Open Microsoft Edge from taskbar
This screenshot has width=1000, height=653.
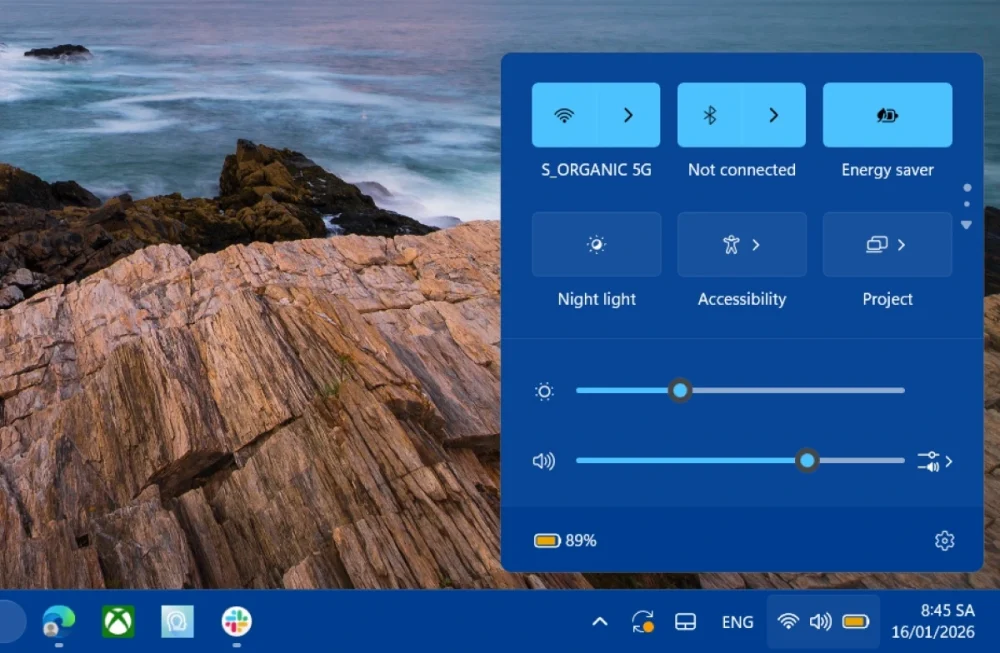tap(58, 621)
